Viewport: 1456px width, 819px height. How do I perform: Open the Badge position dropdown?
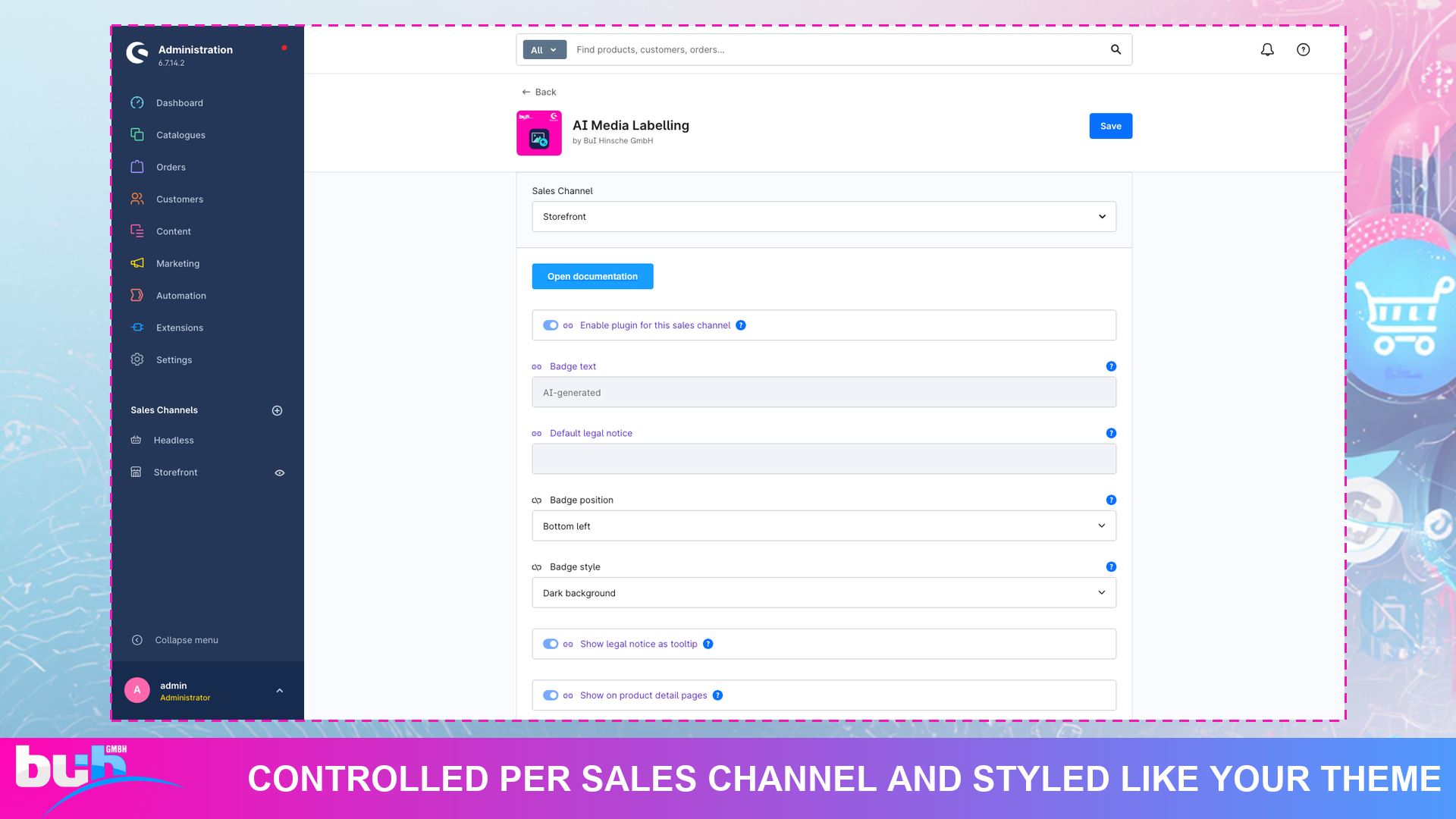[824, 526]
